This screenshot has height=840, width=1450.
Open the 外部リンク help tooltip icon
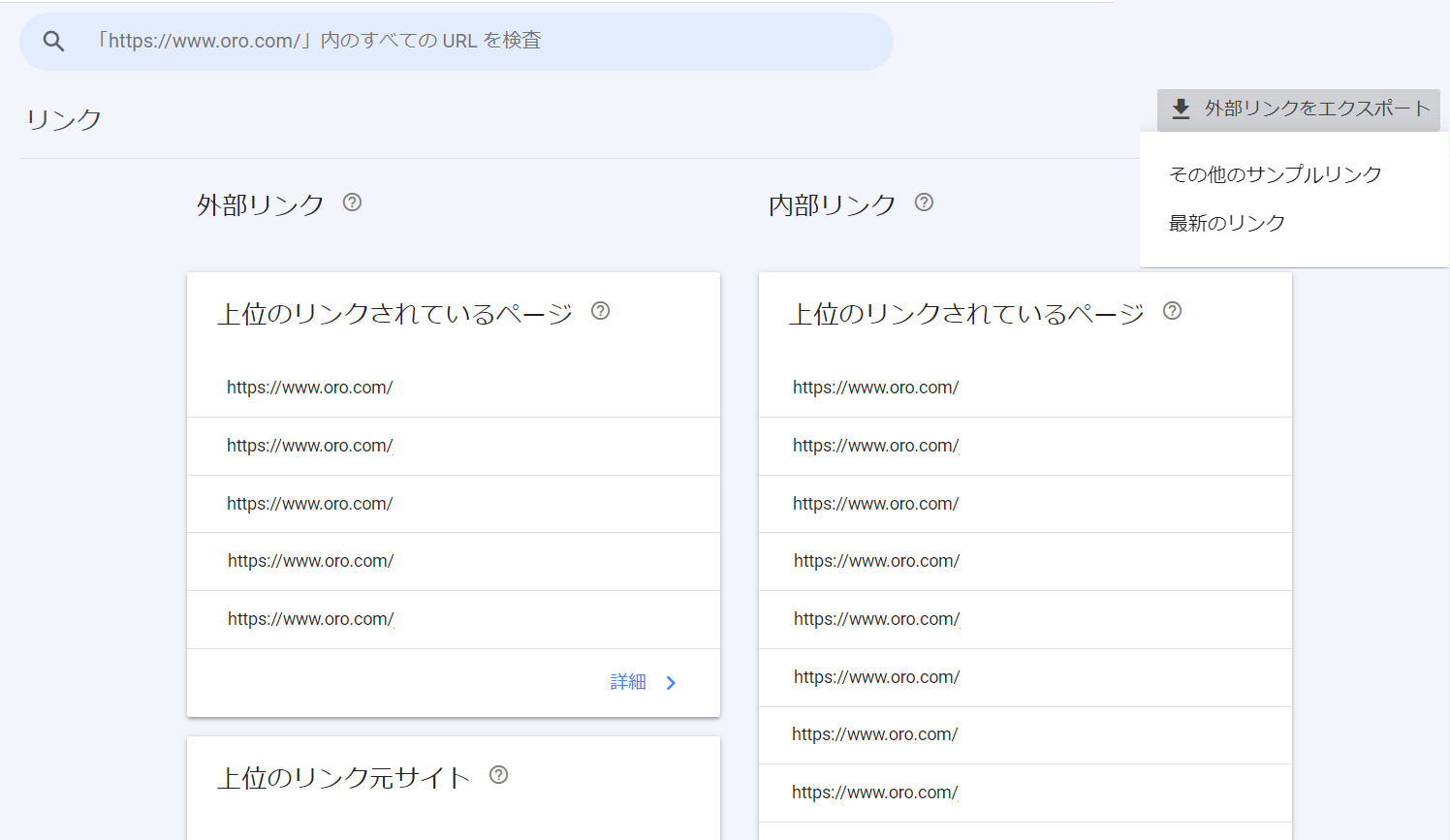coord(352,202)
